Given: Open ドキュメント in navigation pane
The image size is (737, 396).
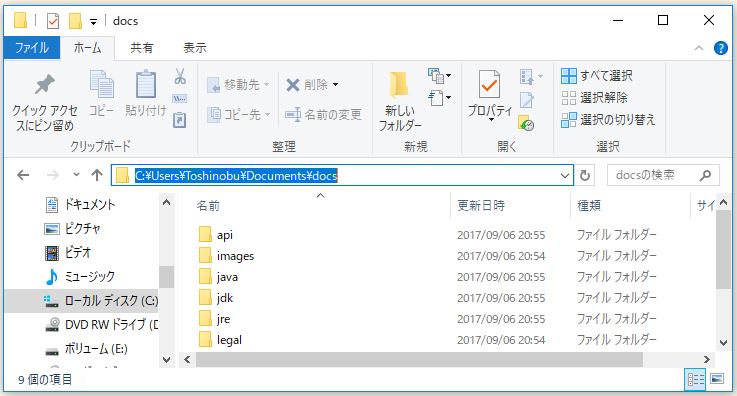Looking at the screenshot, I should click(80, 204).
